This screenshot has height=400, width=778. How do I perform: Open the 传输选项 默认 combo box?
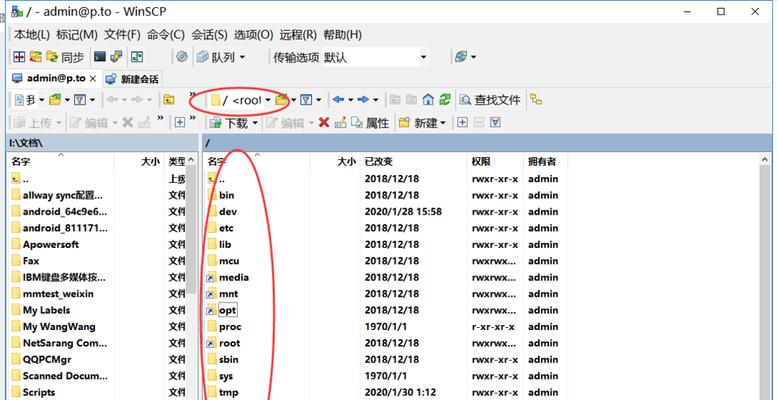(375, 58)
